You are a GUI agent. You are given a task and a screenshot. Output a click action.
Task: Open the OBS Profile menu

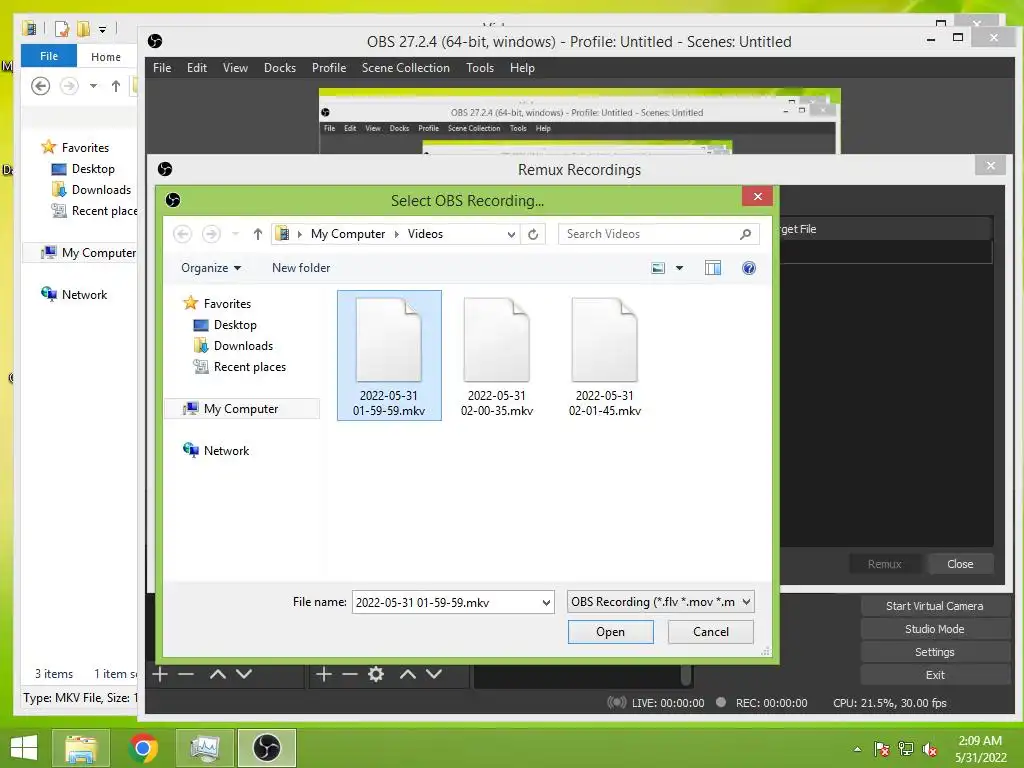(329, 68)
